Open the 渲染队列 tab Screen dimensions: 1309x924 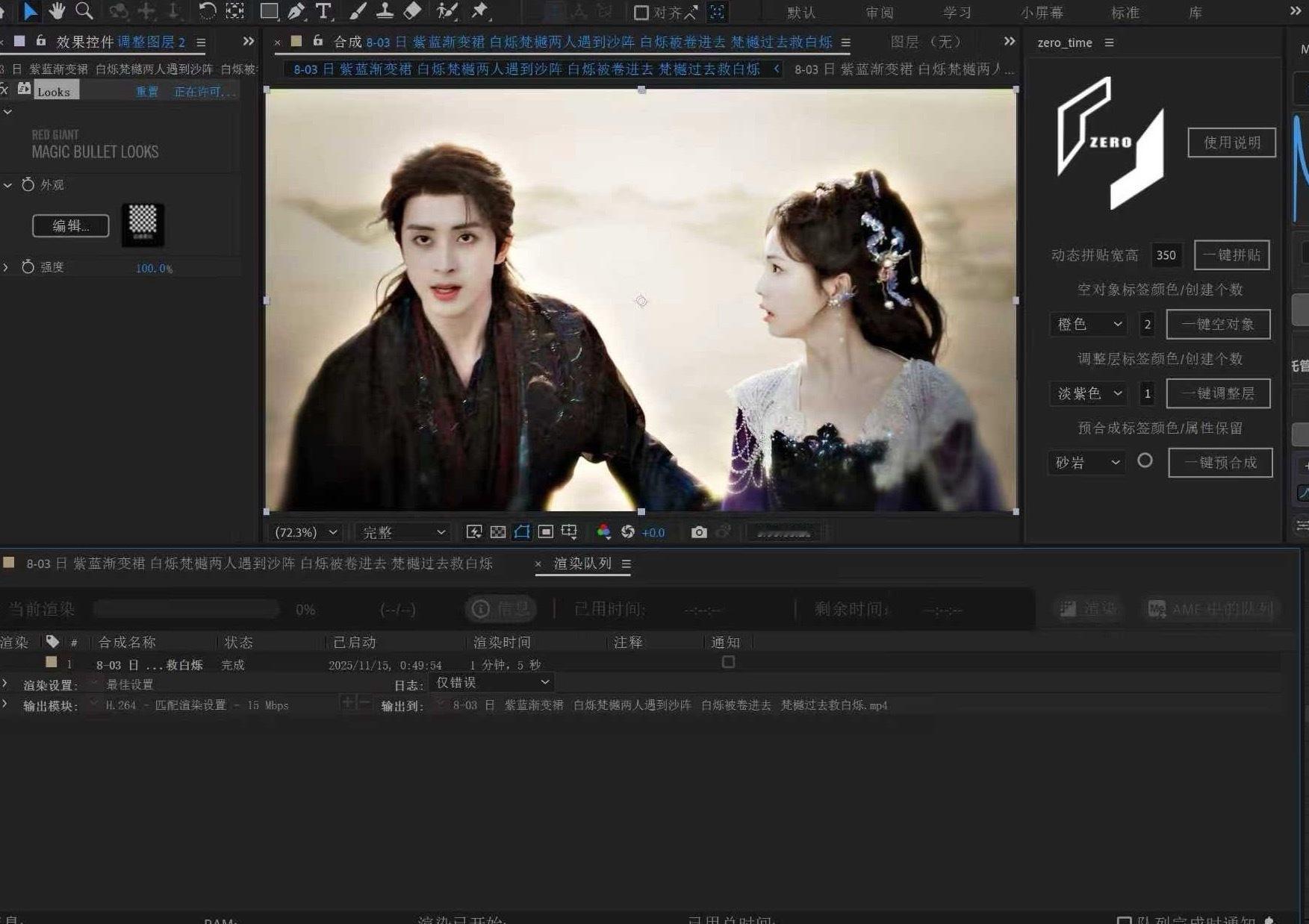click(x=582, y=564)
